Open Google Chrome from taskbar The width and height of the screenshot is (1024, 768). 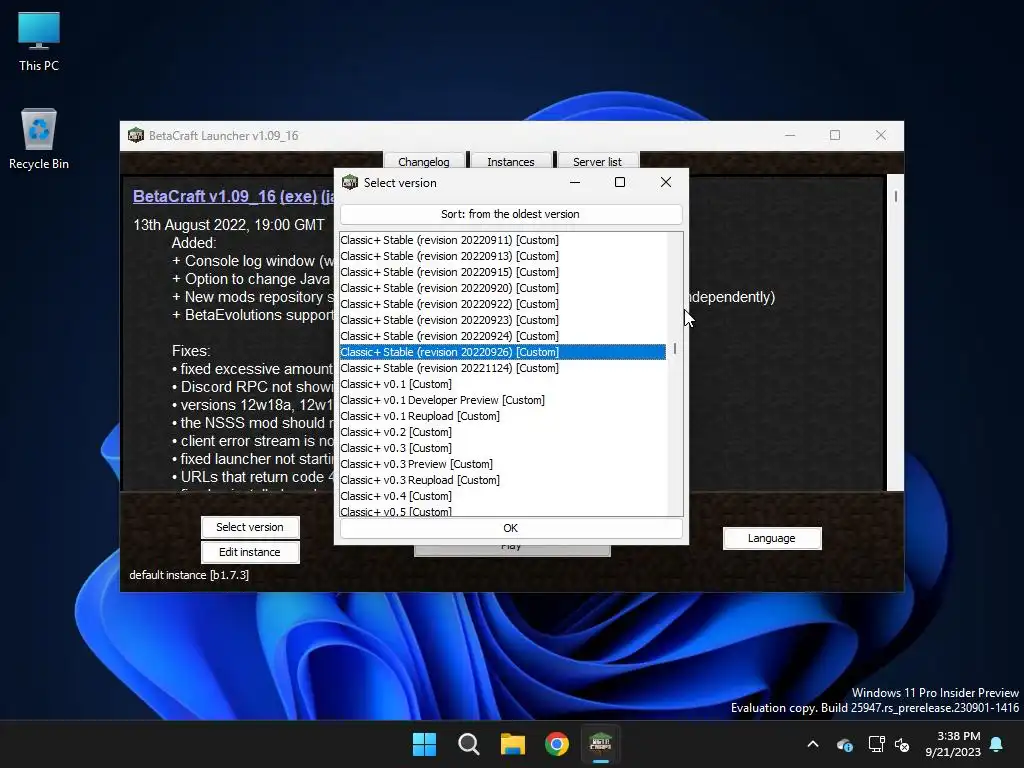tap(557, 744)
